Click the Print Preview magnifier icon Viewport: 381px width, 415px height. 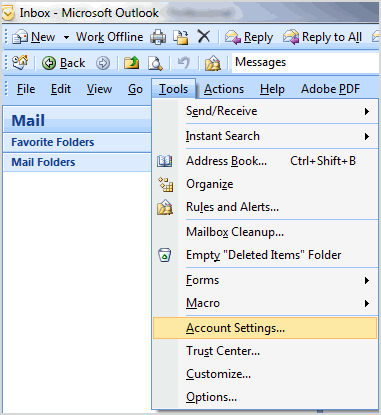[x=155, y=63]
